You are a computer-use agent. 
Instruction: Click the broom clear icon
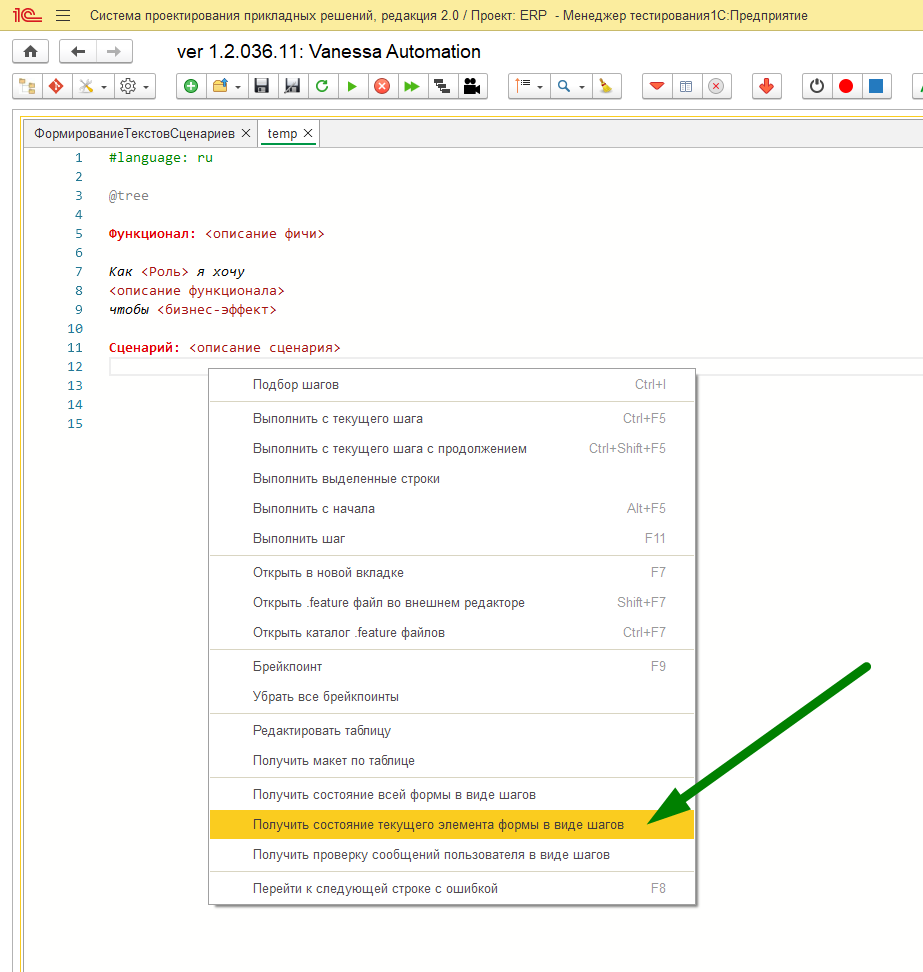click(x=606, y=86)
